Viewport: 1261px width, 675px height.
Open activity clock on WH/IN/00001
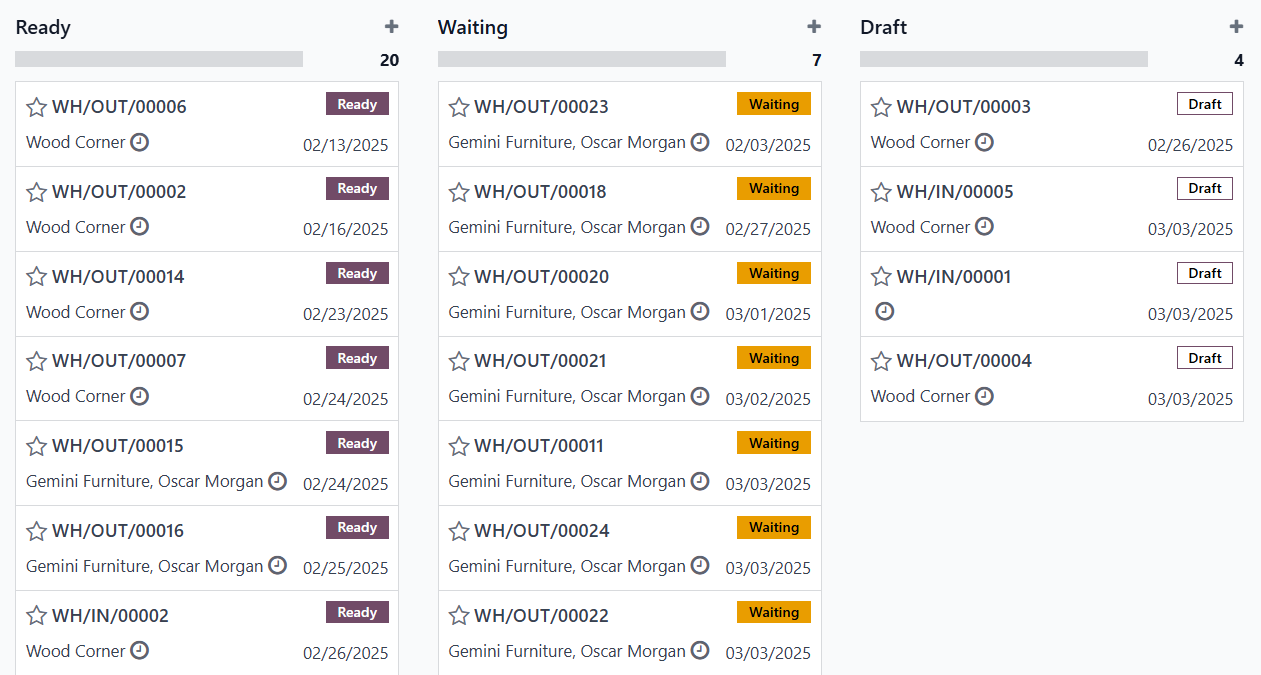885,312
